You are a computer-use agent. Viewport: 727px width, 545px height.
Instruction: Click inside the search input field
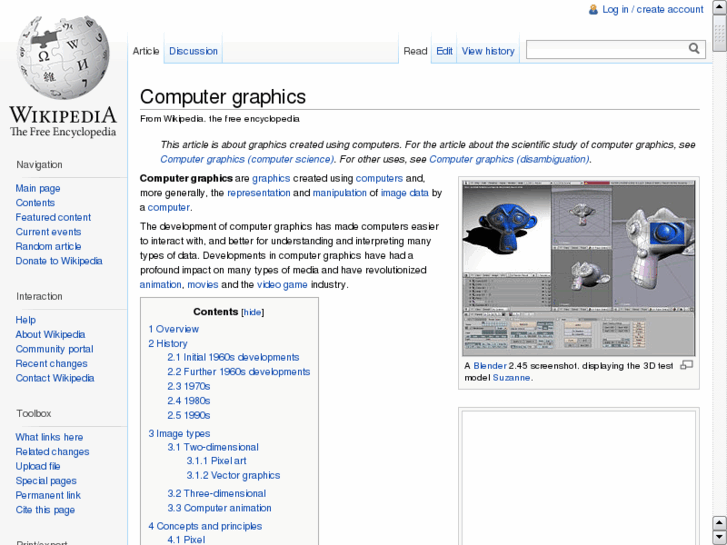(607, 49)
